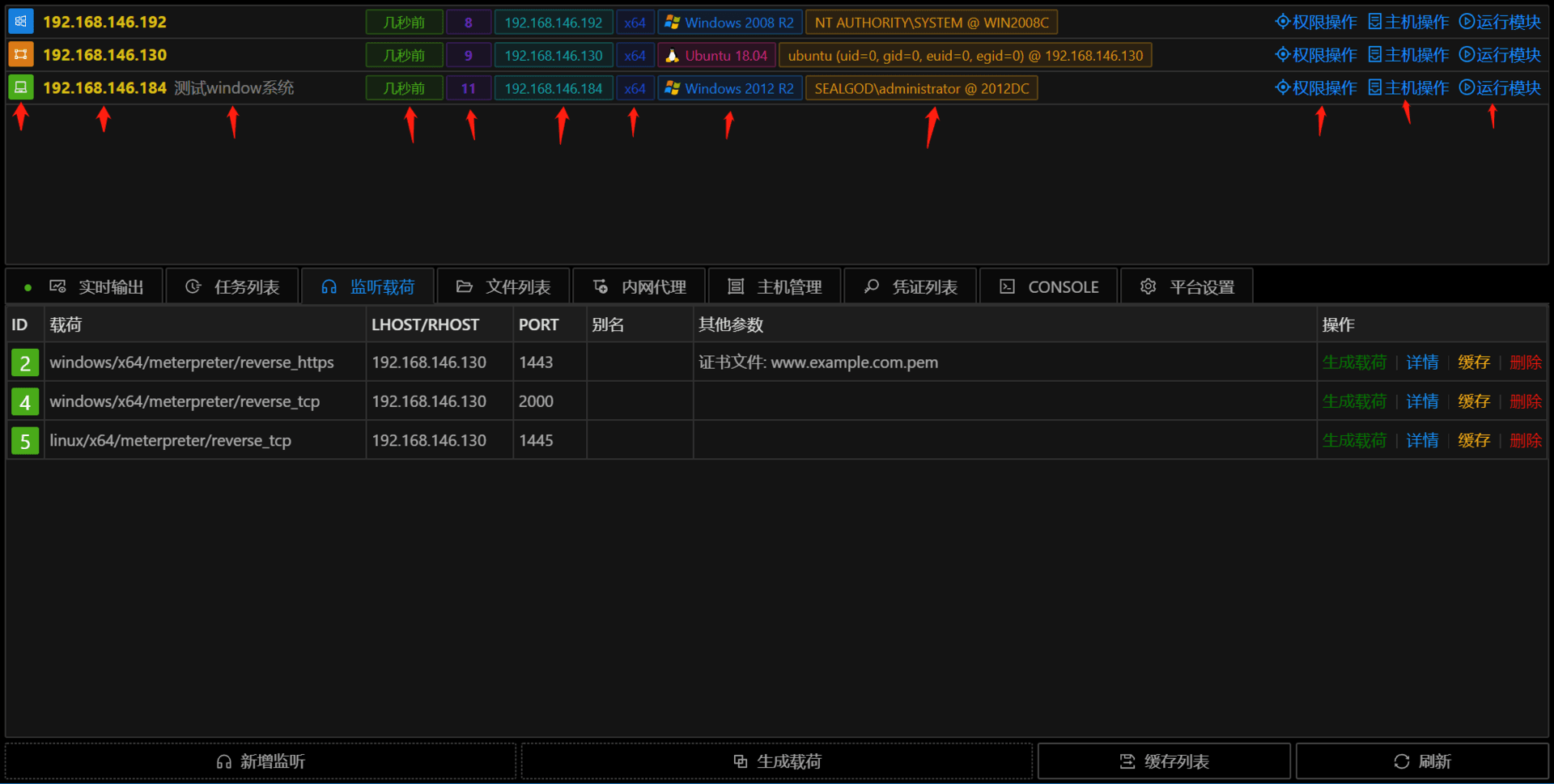Click 生成载荷 for windows reverse_tcp port 2000
Viewport: 1554px width, 784px height.
1354,401
